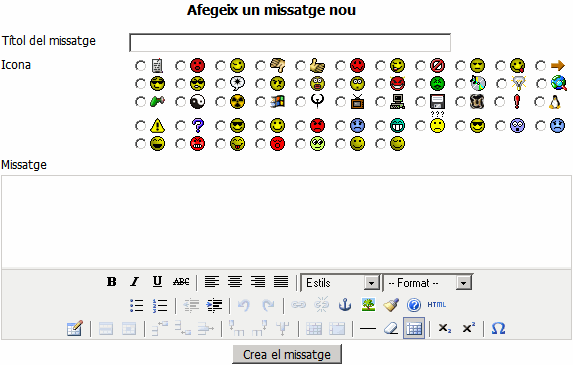Insert a special character with the Omega icon
Image resolution: width=573 pixels, height=365 pixels.
pyautogui.click(x=498, y=328)
